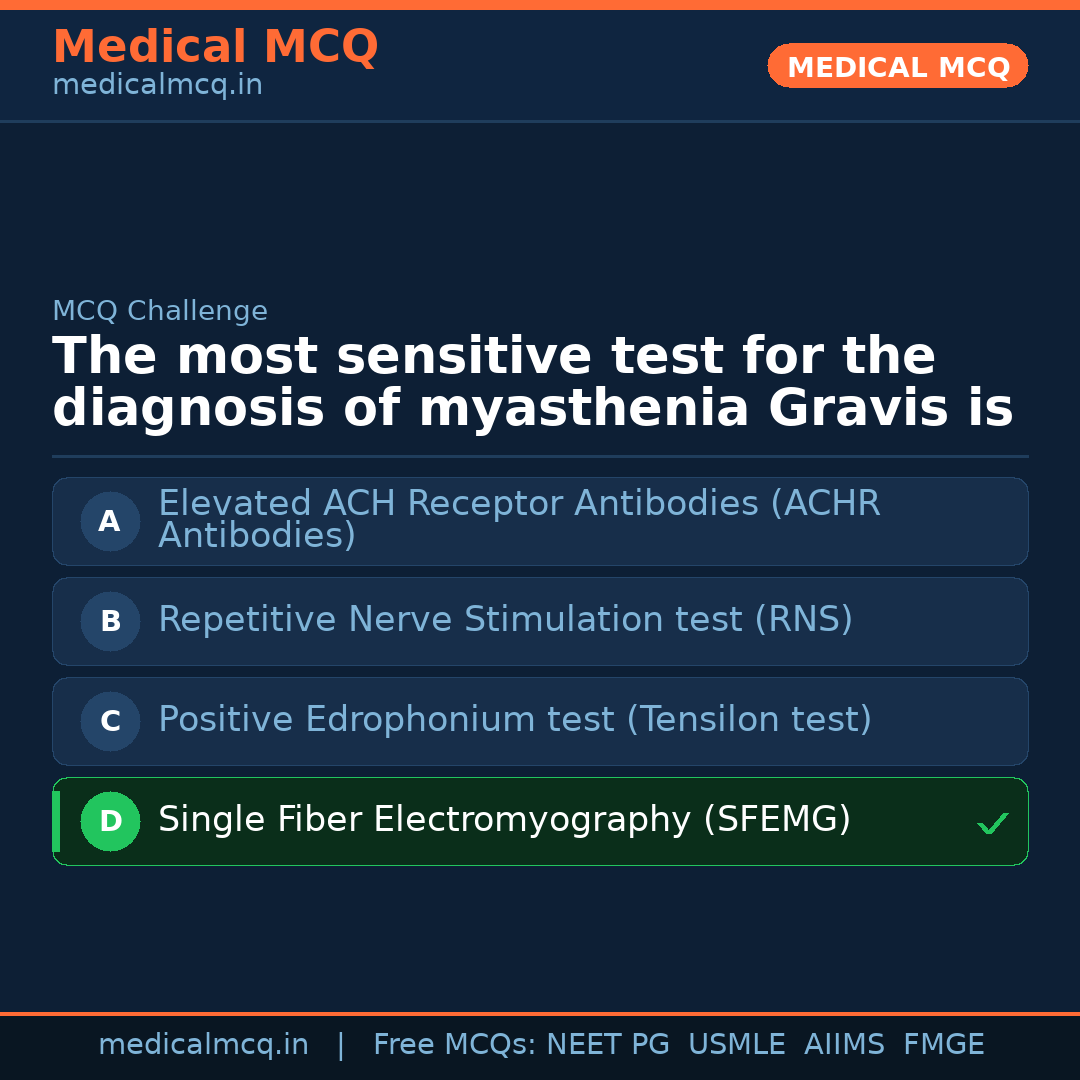Click "USMLE" in the footer
The image size is (1080, 1080).
click(736, 1045)
